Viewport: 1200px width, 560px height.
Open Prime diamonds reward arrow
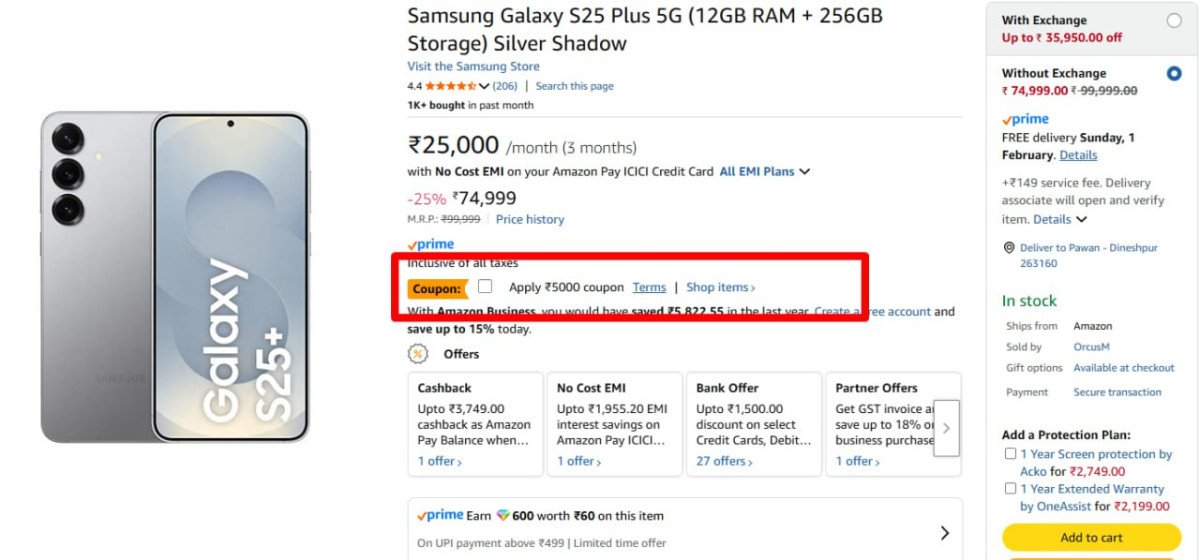pos(944,533)
